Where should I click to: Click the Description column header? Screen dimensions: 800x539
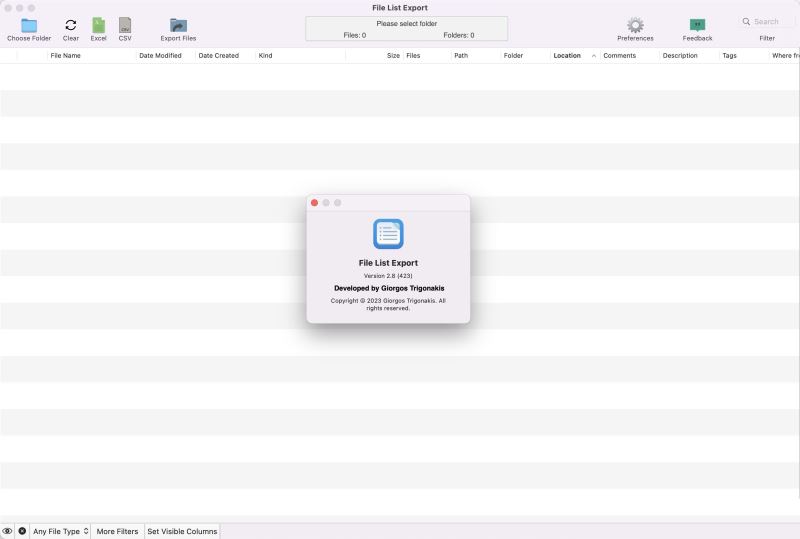680,56
